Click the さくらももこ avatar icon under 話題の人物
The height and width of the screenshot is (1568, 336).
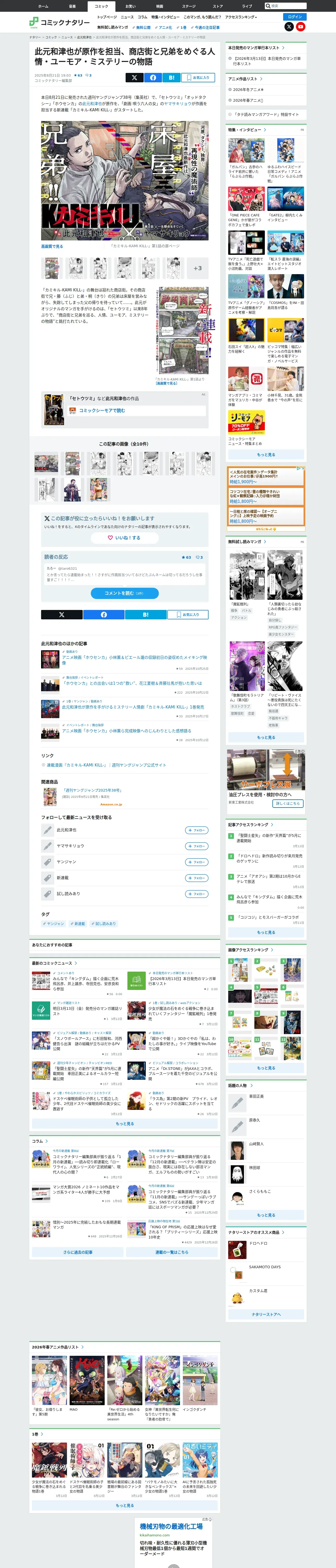pos(237,1198)
